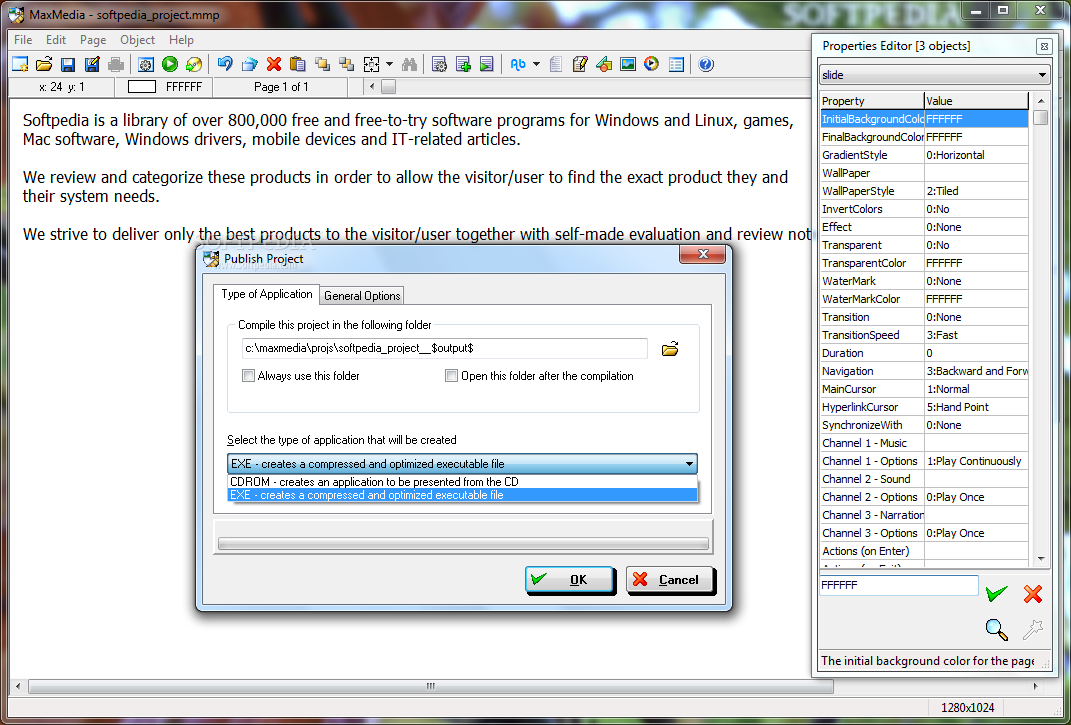Click the publish-to-CD disc icon

pos(194,64)
